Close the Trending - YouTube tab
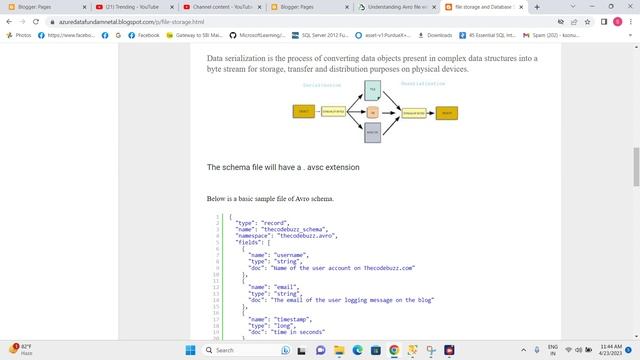The image size is (640, 360). [x=172, y=7]
